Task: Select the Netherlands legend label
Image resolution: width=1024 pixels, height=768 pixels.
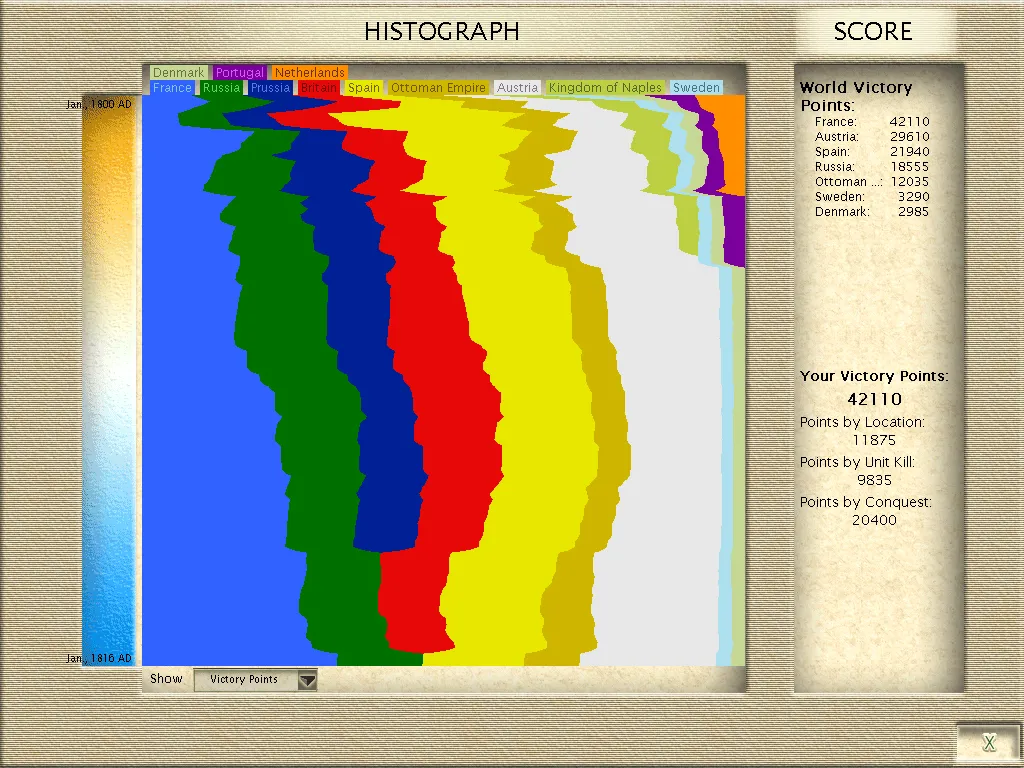Action: tap(310, 72)
